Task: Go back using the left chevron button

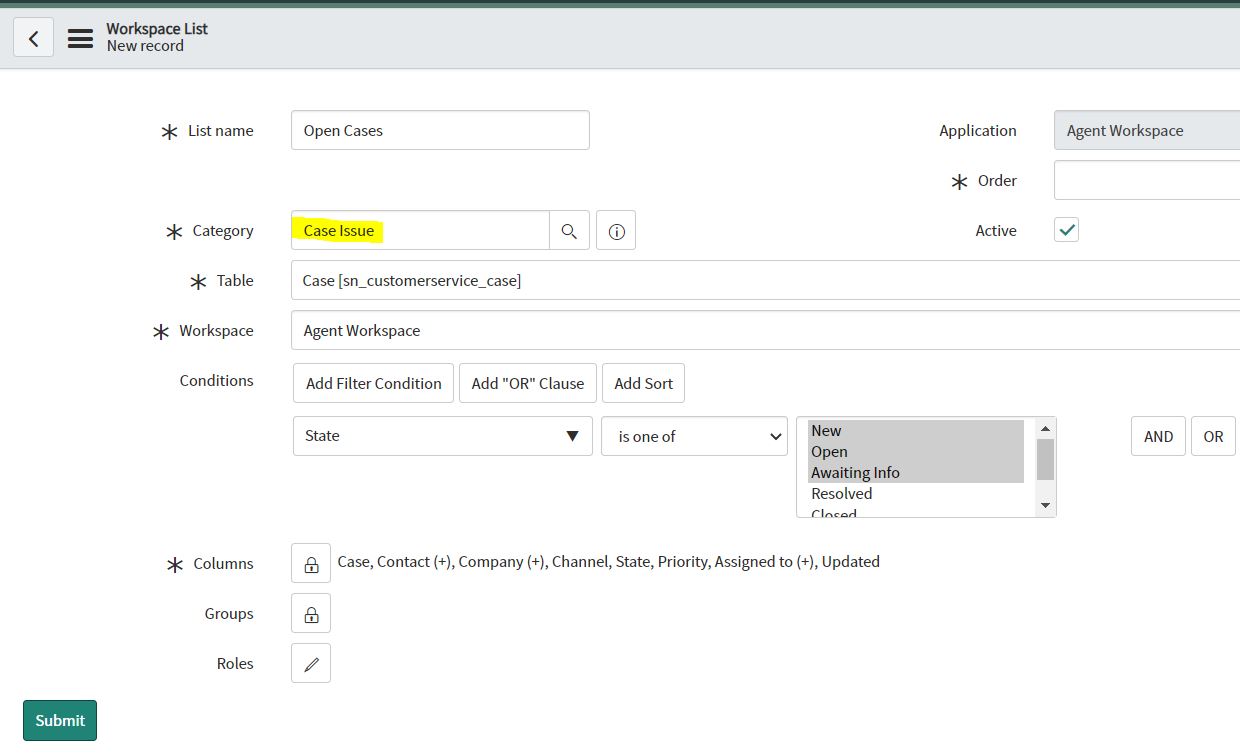Action: [x=33, y=38]
